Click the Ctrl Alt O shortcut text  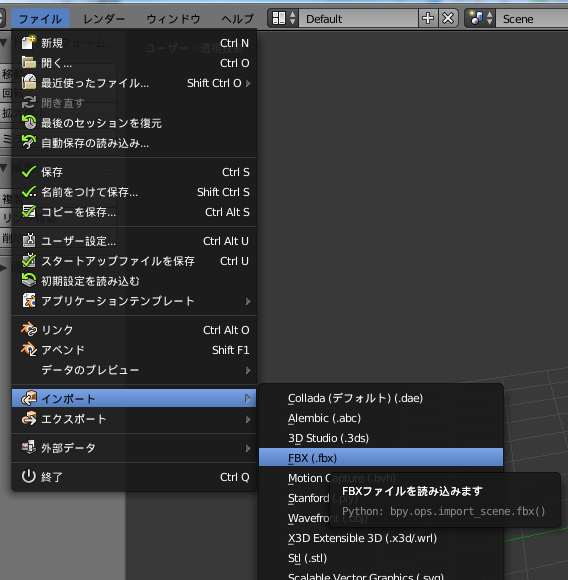[226, 330]
